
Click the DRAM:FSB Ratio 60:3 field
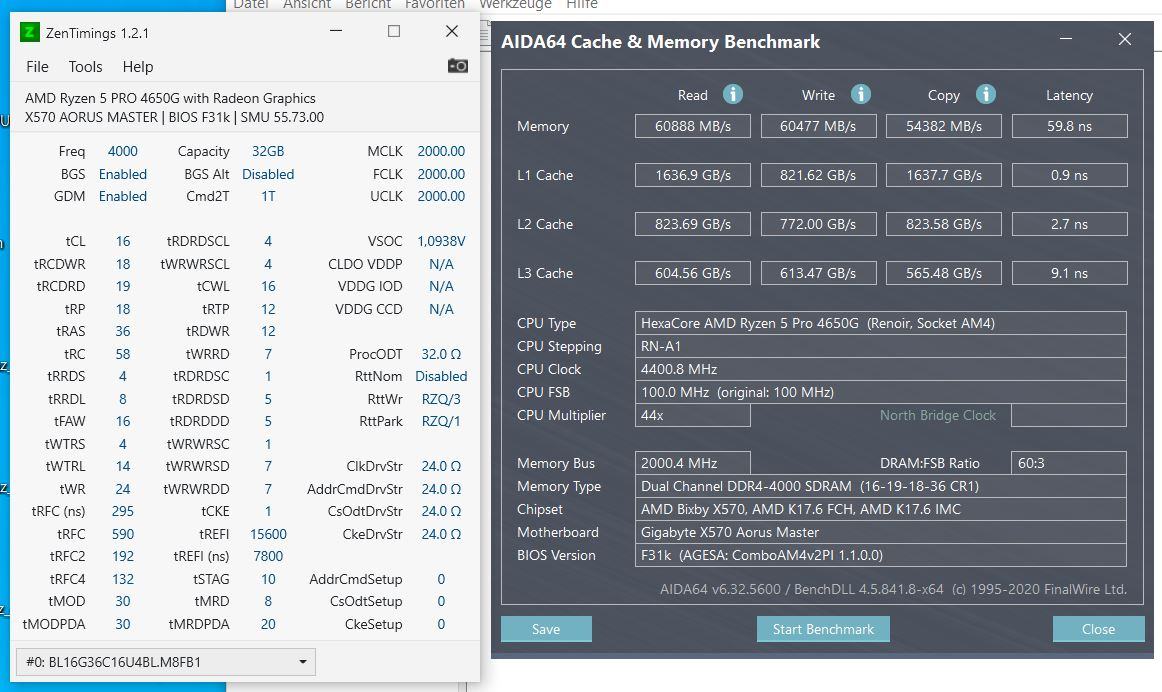[x=1069, y=463]
